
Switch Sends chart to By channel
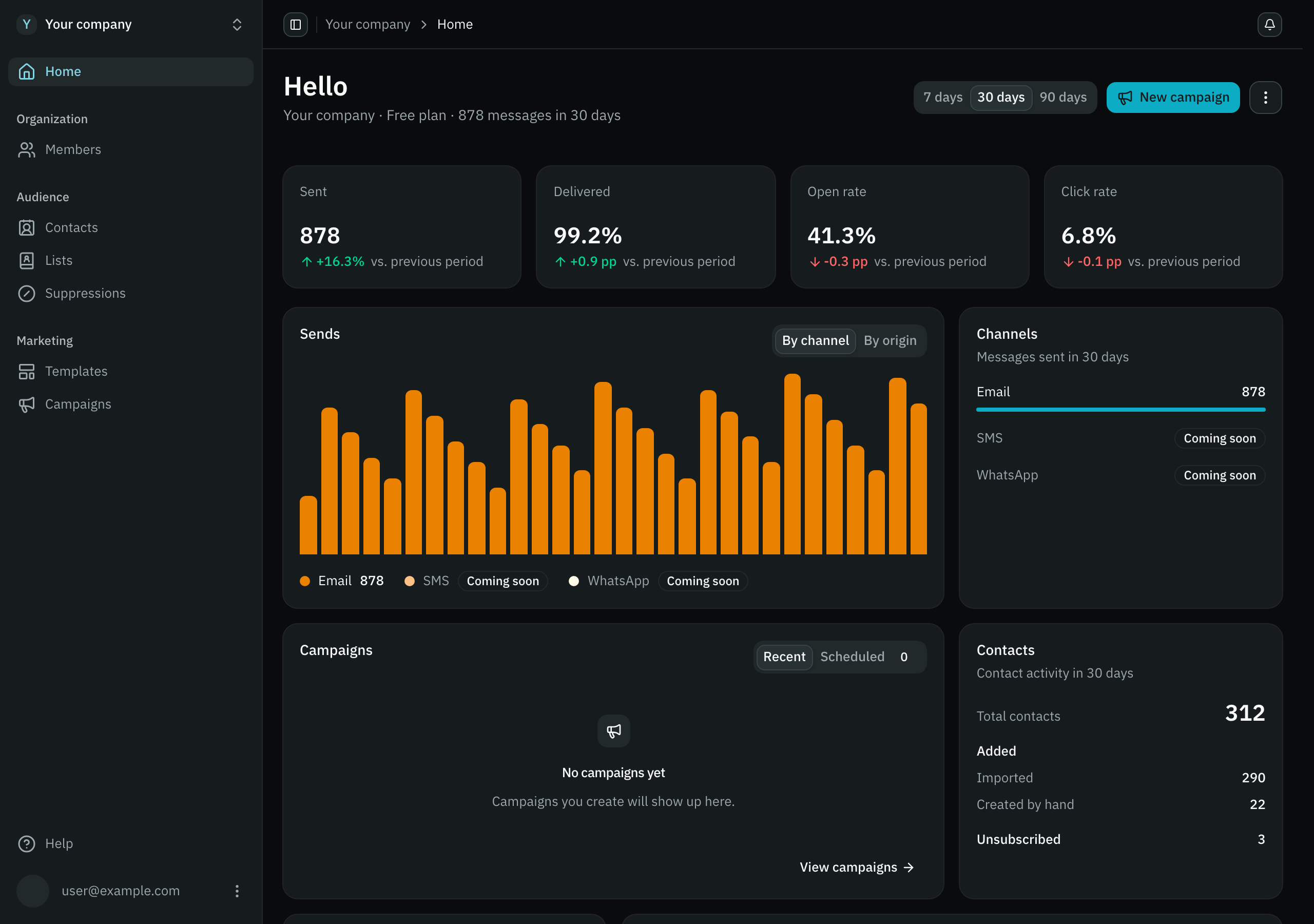tap(815, 341)
